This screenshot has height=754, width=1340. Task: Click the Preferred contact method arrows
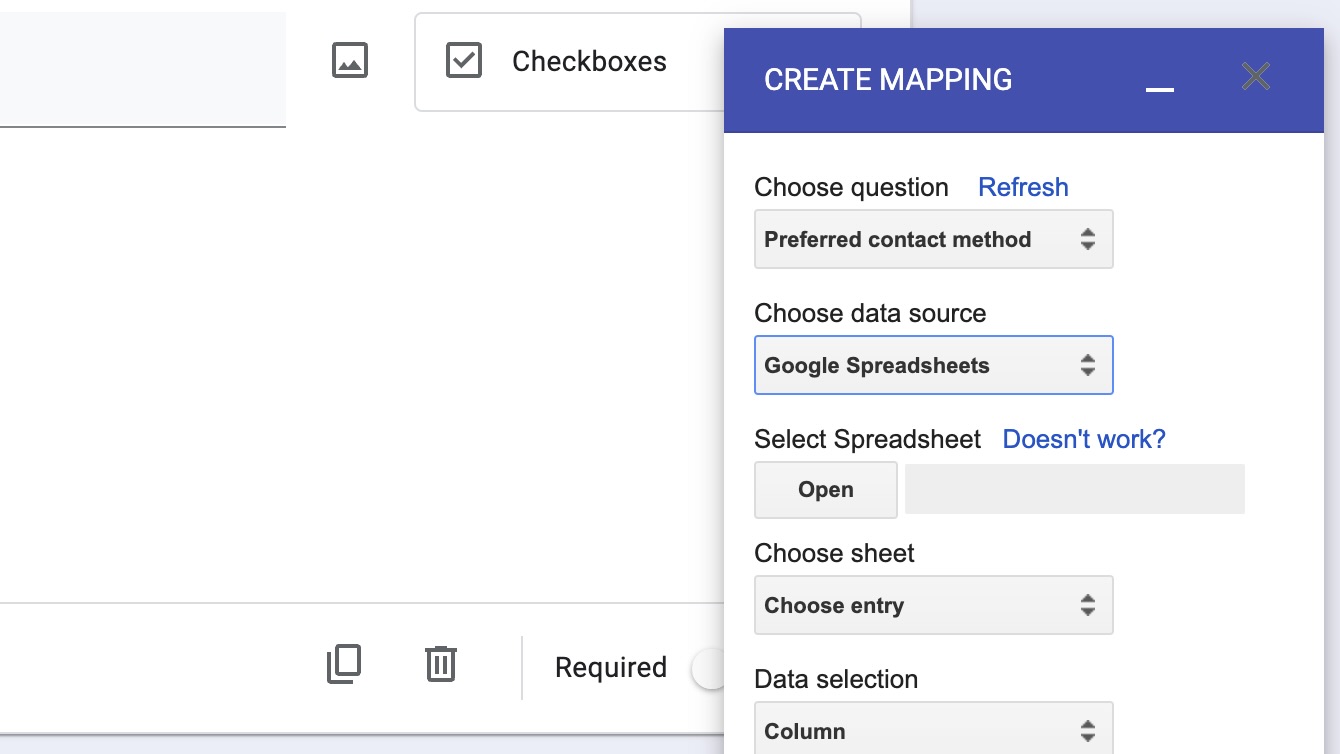[1088, 240]
